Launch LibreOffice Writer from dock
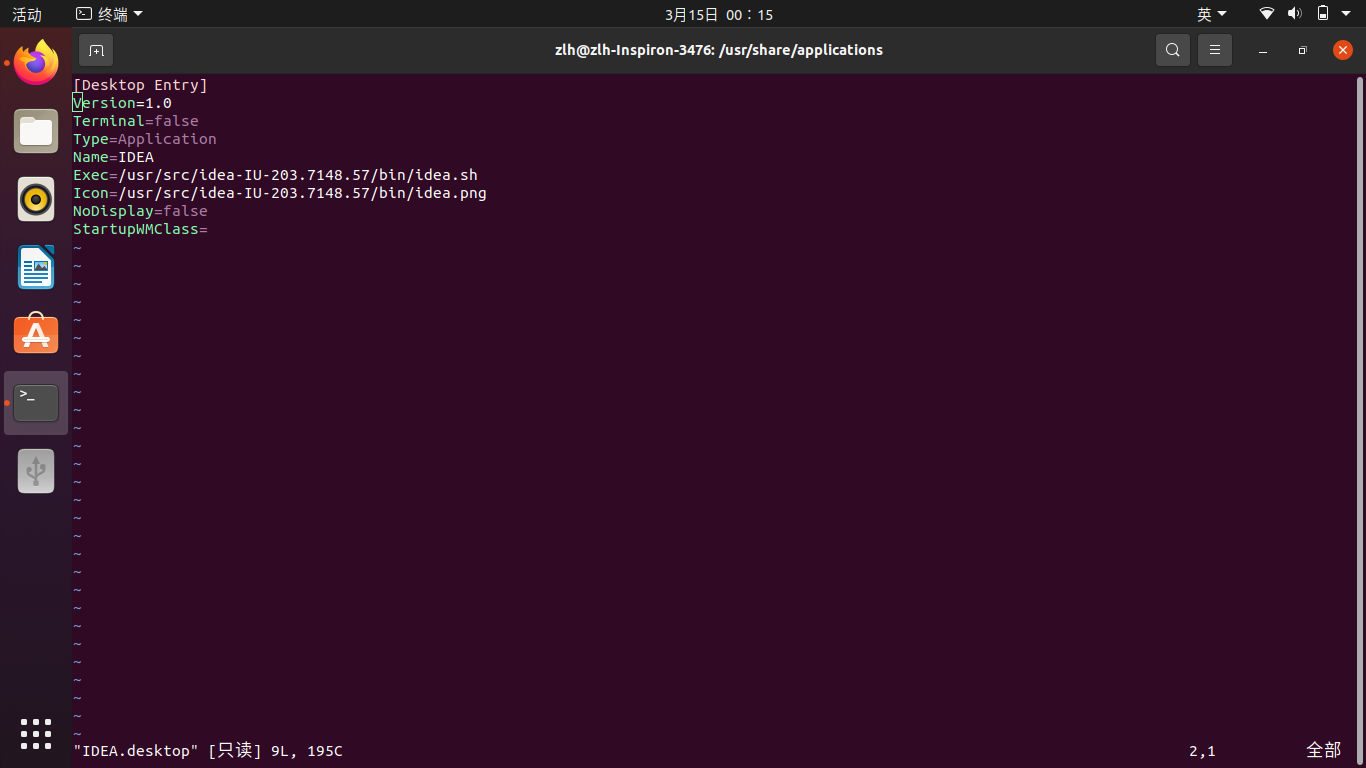The width and height of the screenshot is (1366, 768). (x=36, y=267)
